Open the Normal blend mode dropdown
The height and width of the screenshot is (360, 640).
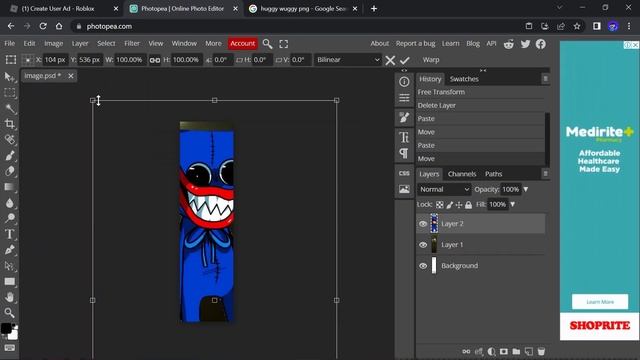click(444, 189)
